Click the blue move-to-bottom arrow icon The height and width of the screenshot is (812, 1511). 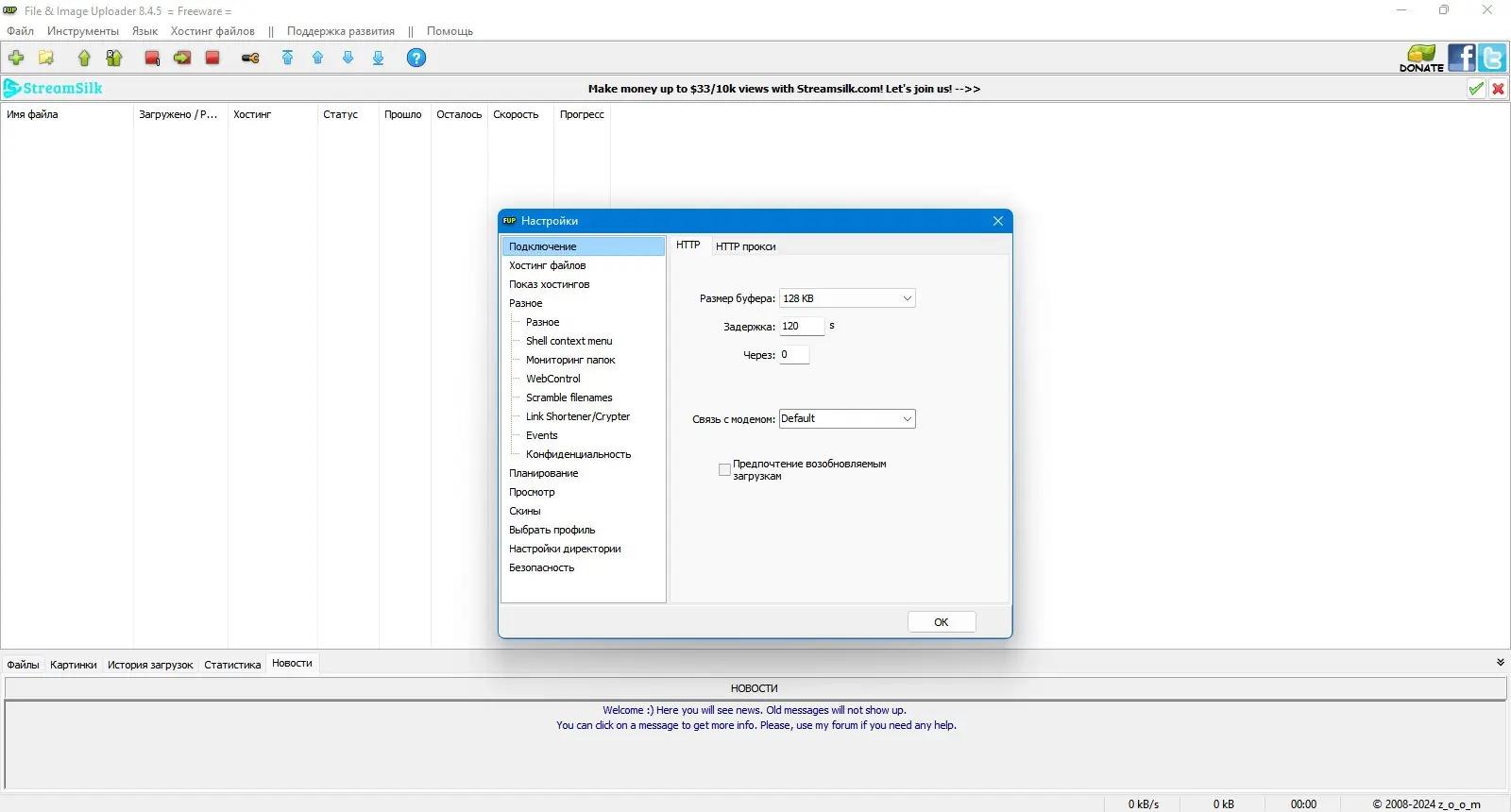click(379, 58)
